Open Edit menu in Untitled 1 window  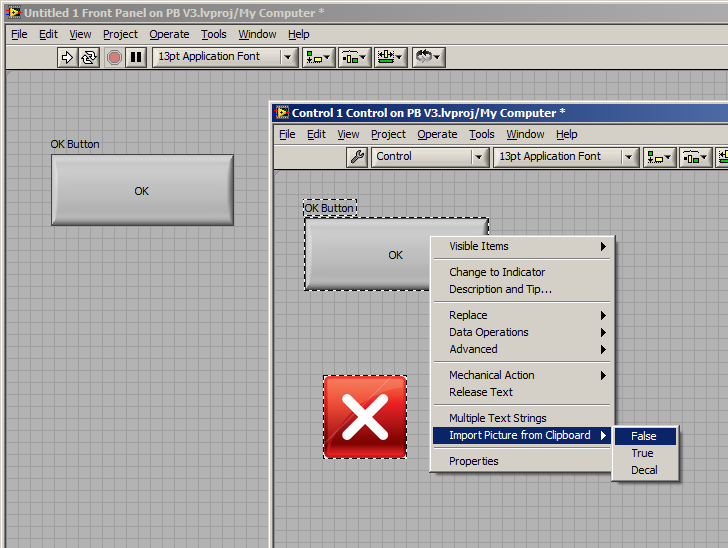point(48,34)
